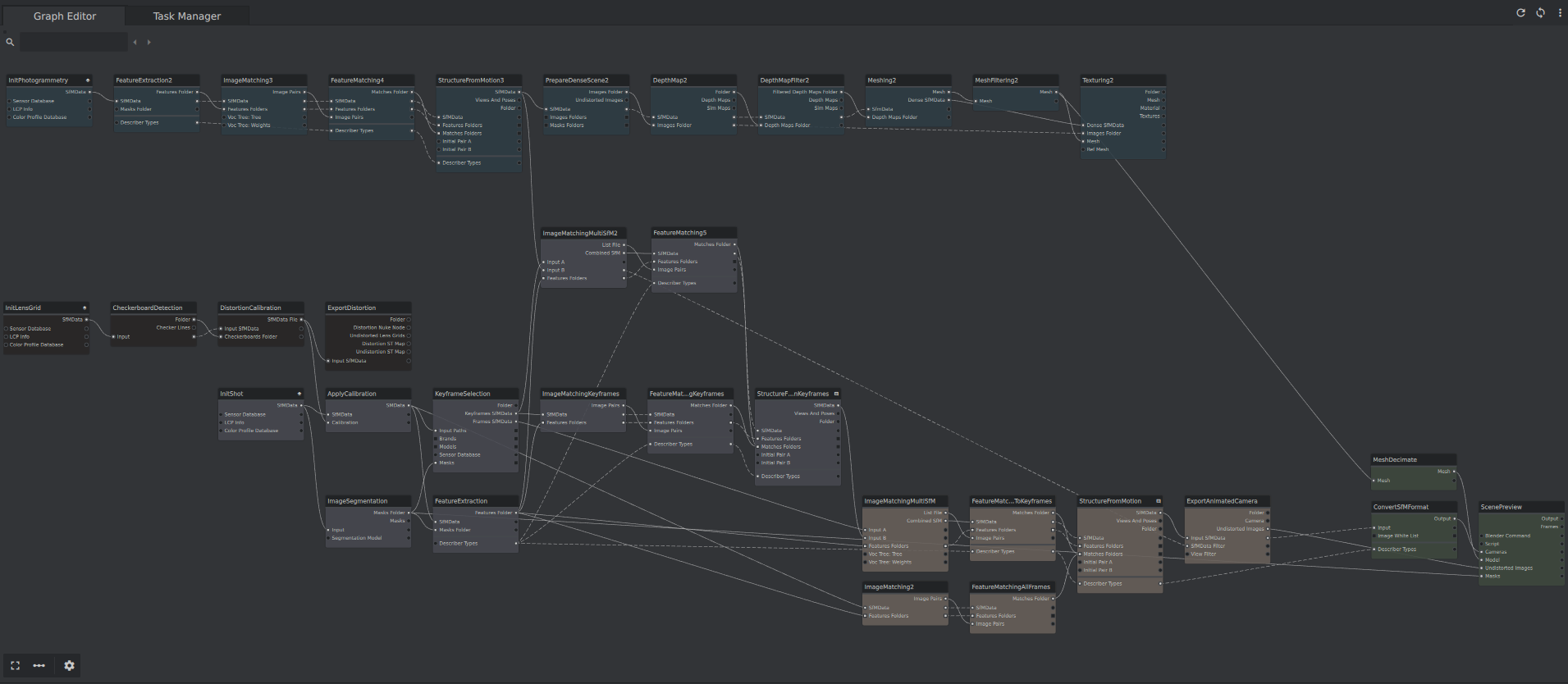Click the auto-layout nodes icon

39,665
